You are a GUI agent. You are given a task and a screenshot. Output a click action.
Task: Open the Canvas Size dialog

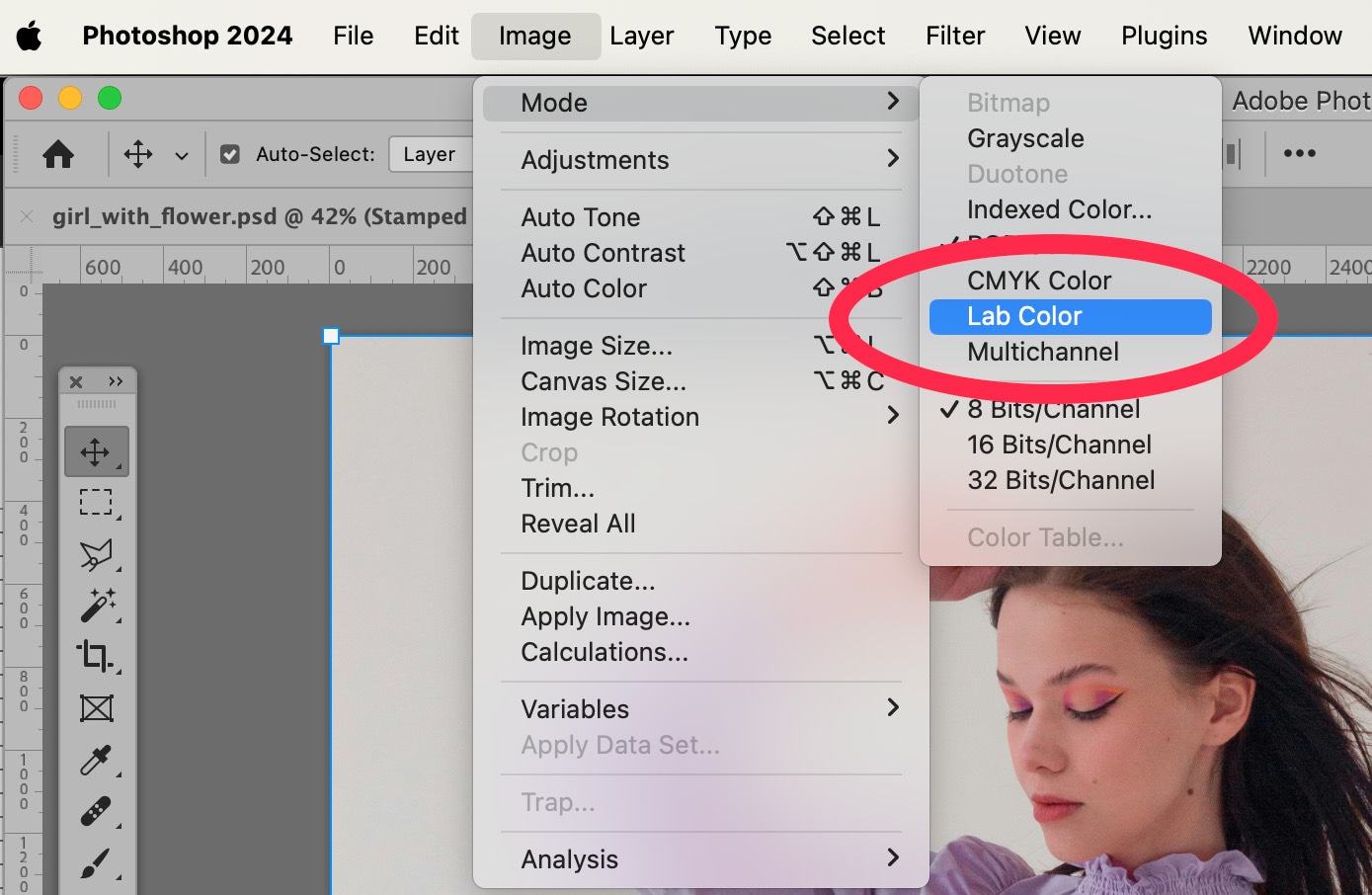tap(604, 381)
